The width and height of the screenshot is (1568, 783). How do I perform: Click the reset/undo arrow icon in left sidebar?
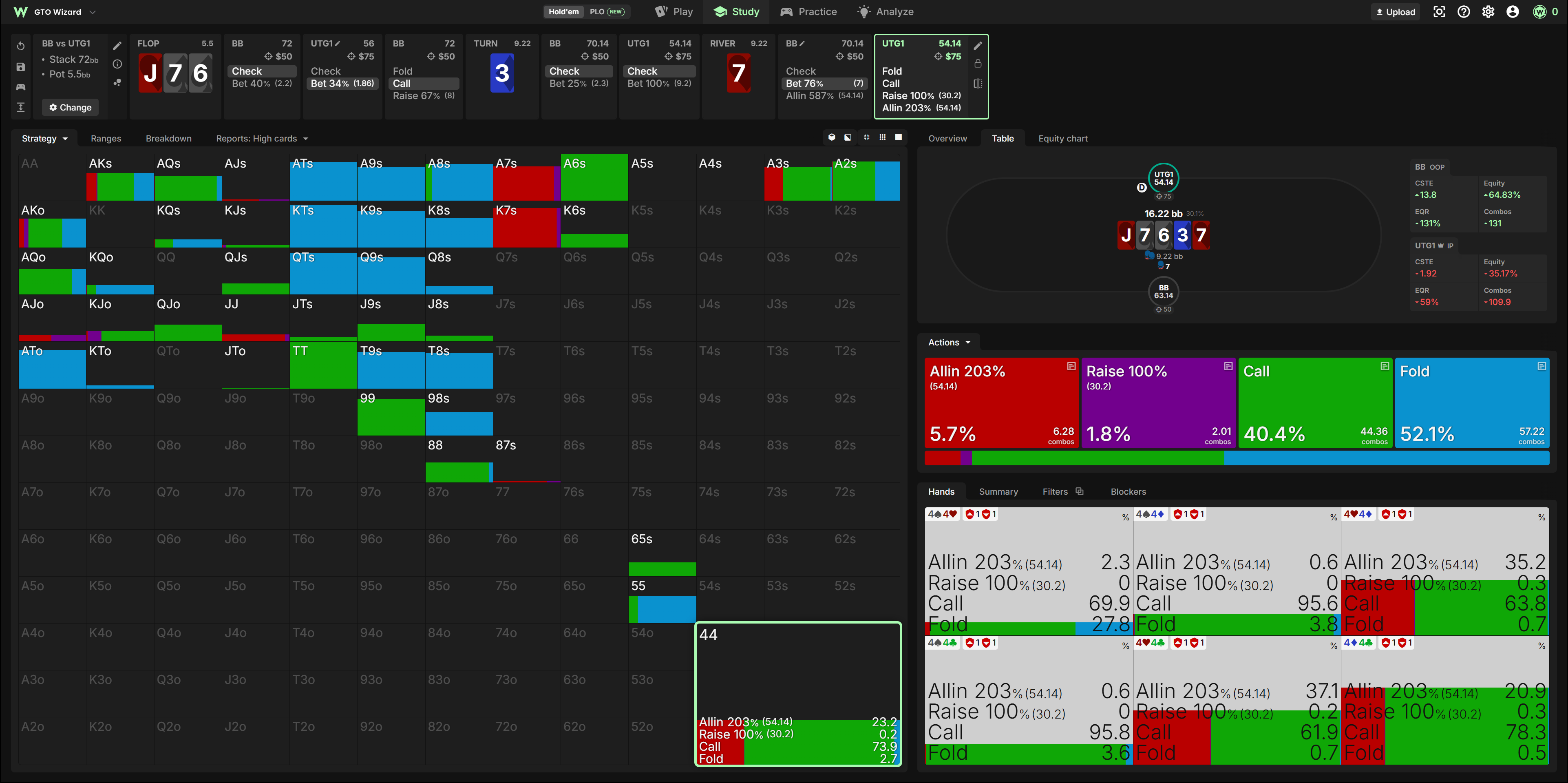pyautogui.click(x=21, y=46)
